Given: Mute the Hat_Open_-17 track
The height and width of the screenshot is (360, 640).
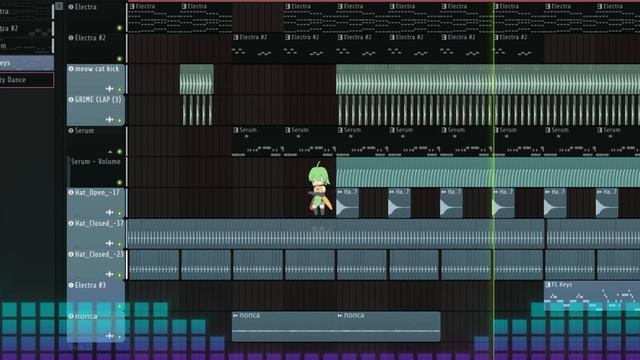Looking at the screenshot, I should [120, 213].
